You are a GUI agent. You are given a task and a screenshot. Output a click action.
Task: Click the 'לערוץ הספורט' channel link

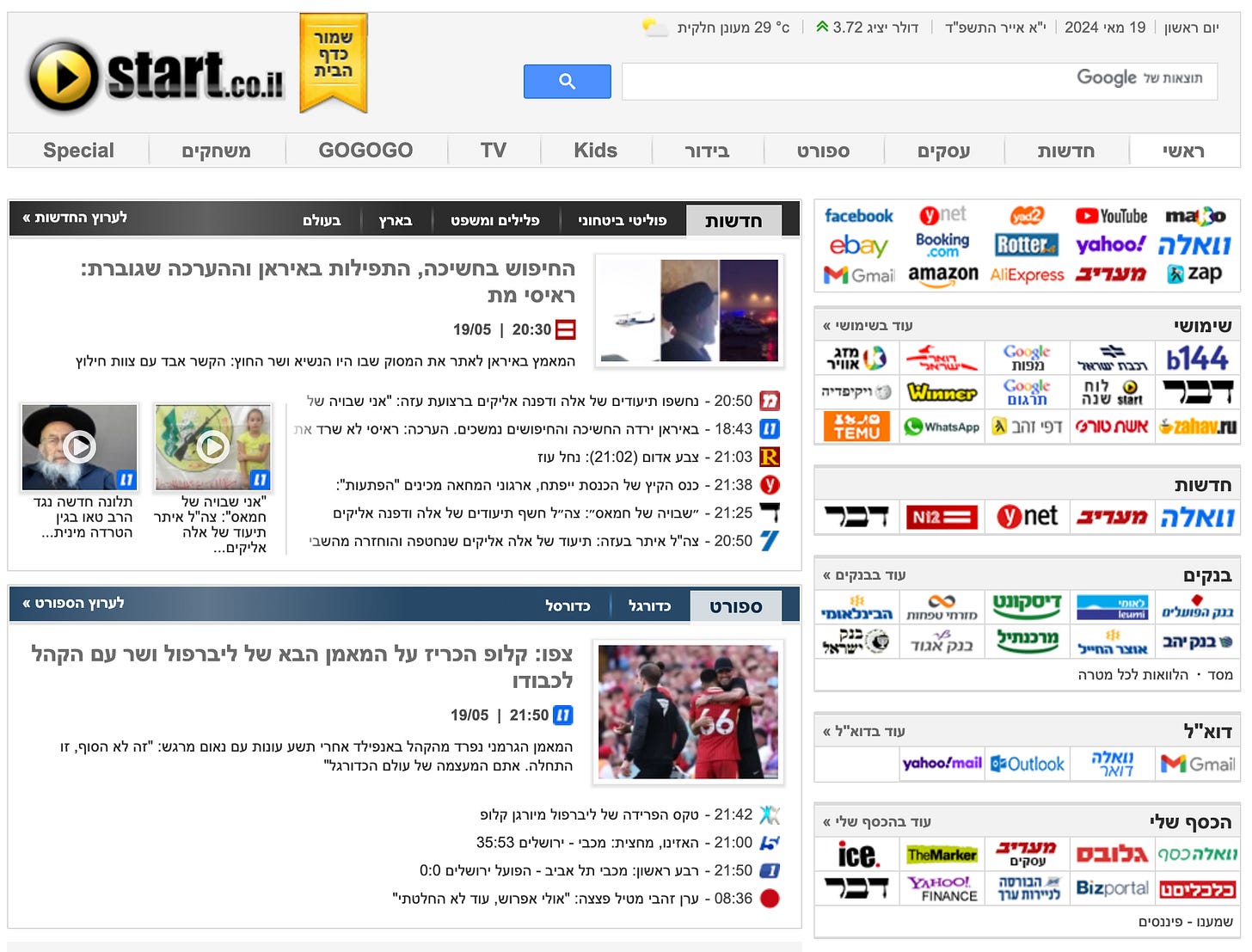click(73, 603)
